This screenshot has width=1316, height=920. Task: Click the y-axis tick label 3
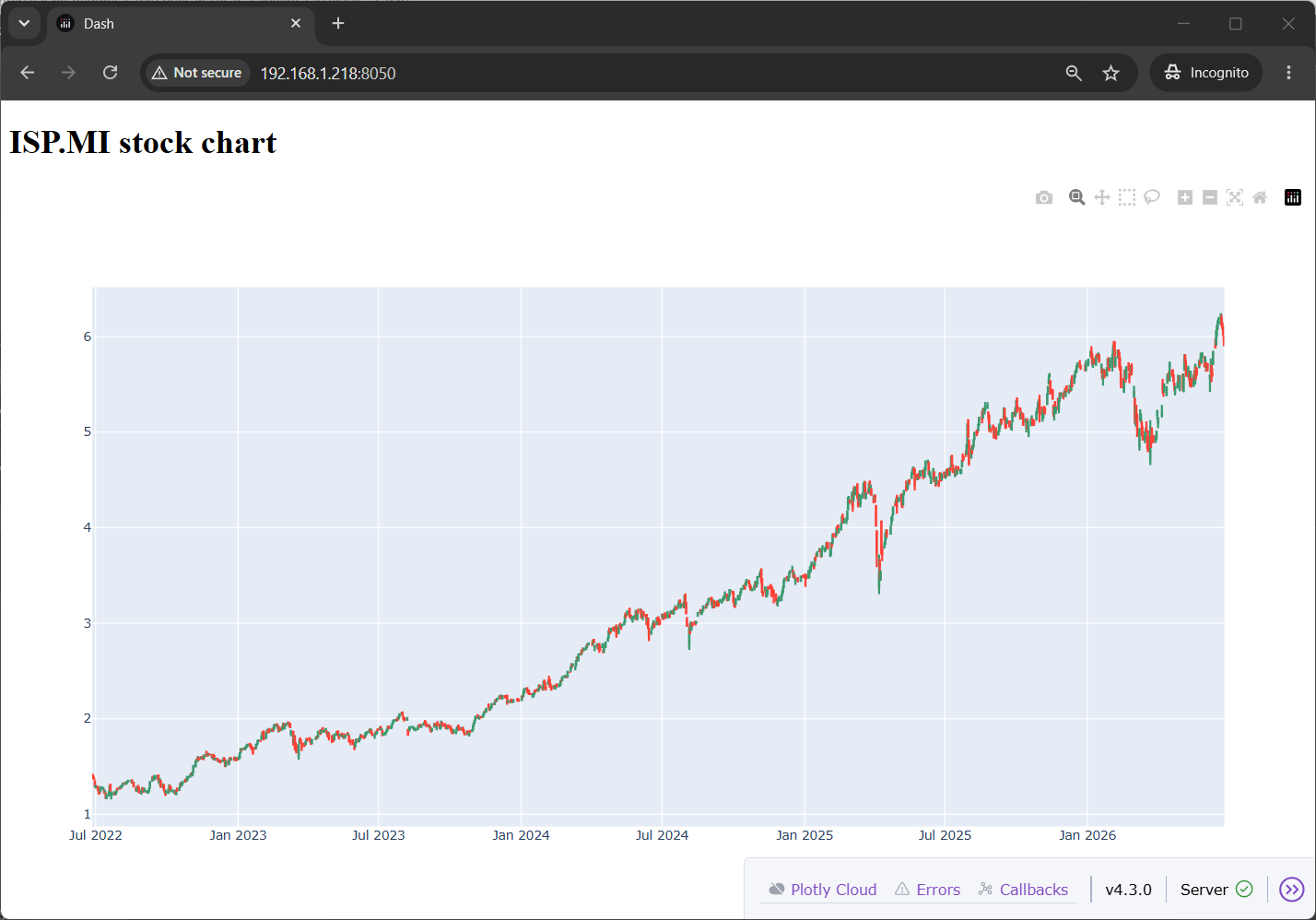[x=88, y=623]
